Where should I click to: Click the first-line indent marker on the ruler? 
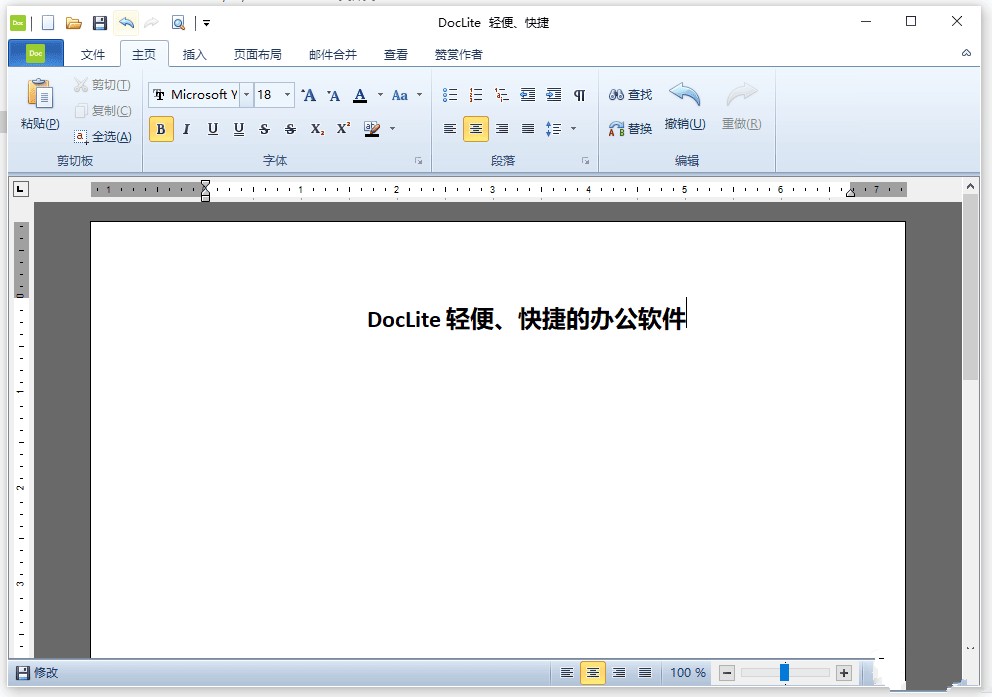point(205,185)
